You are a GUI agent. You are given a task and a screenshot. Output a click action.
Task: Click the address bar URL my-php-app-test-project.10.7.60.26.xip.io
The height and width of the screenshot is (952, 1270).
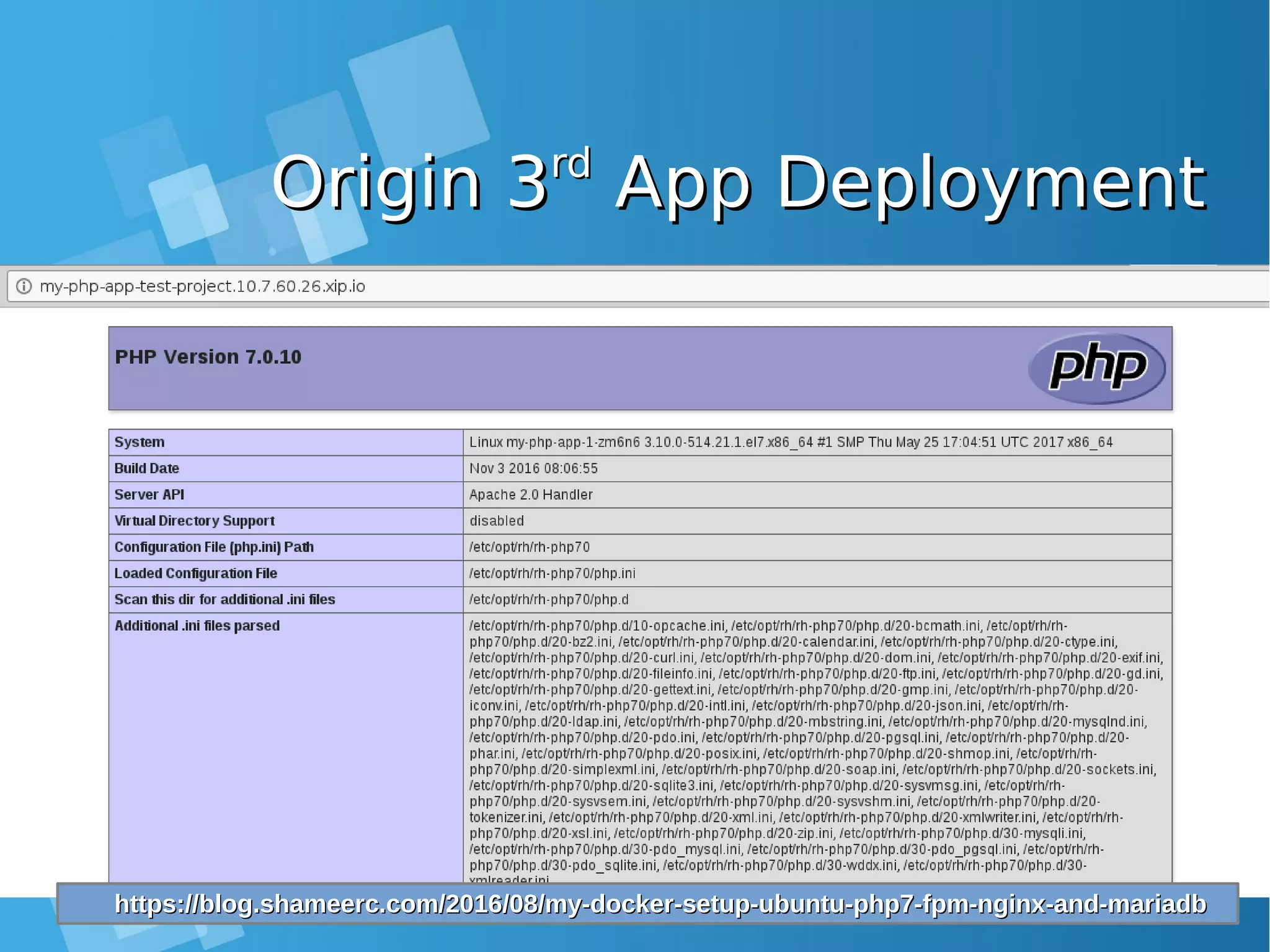pos(202,286)
